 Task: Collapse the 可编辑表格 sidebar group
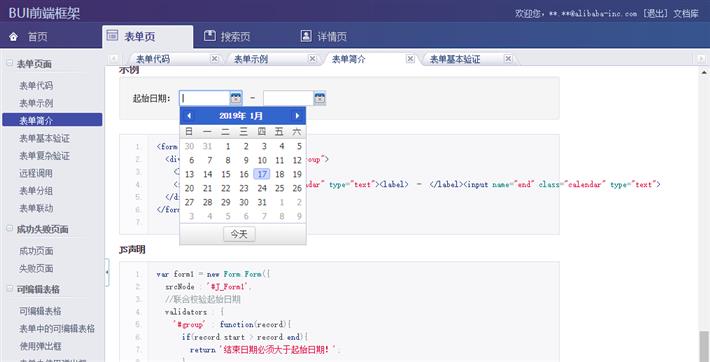tap(10, 288)
